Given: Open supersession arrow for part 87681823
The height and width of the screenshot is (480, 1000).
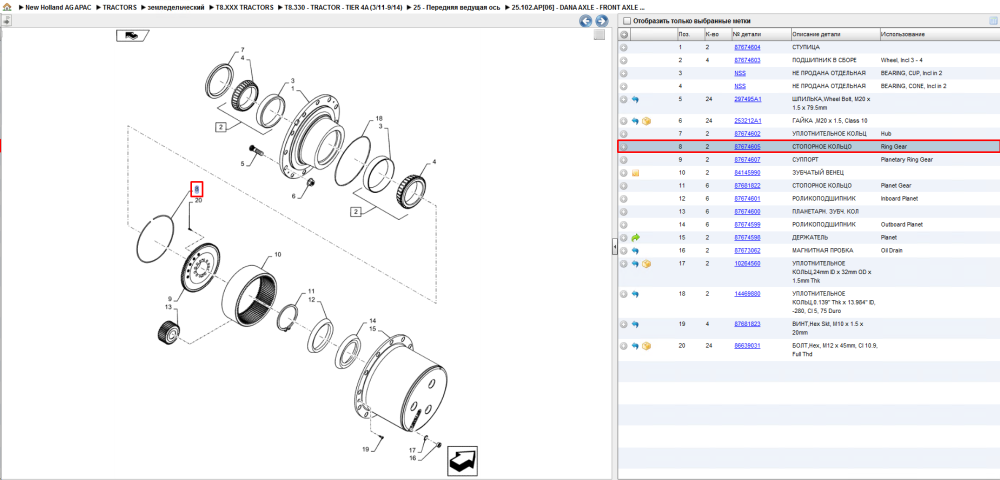Looking at the screenshot, I should tap(635, 324).
